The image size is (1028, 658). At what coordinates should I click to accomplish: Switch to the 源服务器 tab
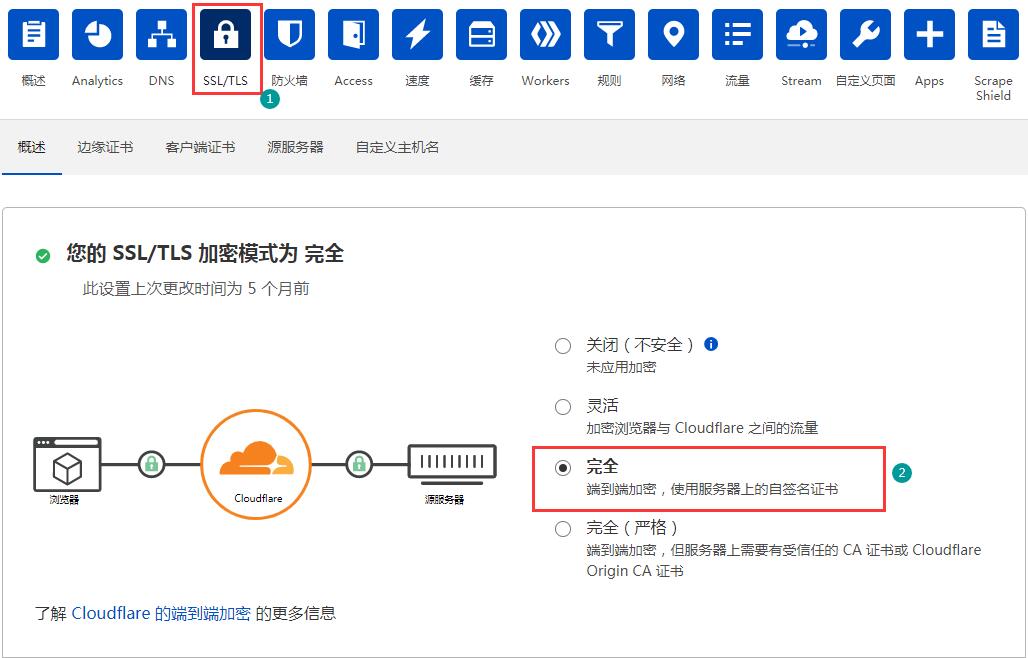point(295,147)
